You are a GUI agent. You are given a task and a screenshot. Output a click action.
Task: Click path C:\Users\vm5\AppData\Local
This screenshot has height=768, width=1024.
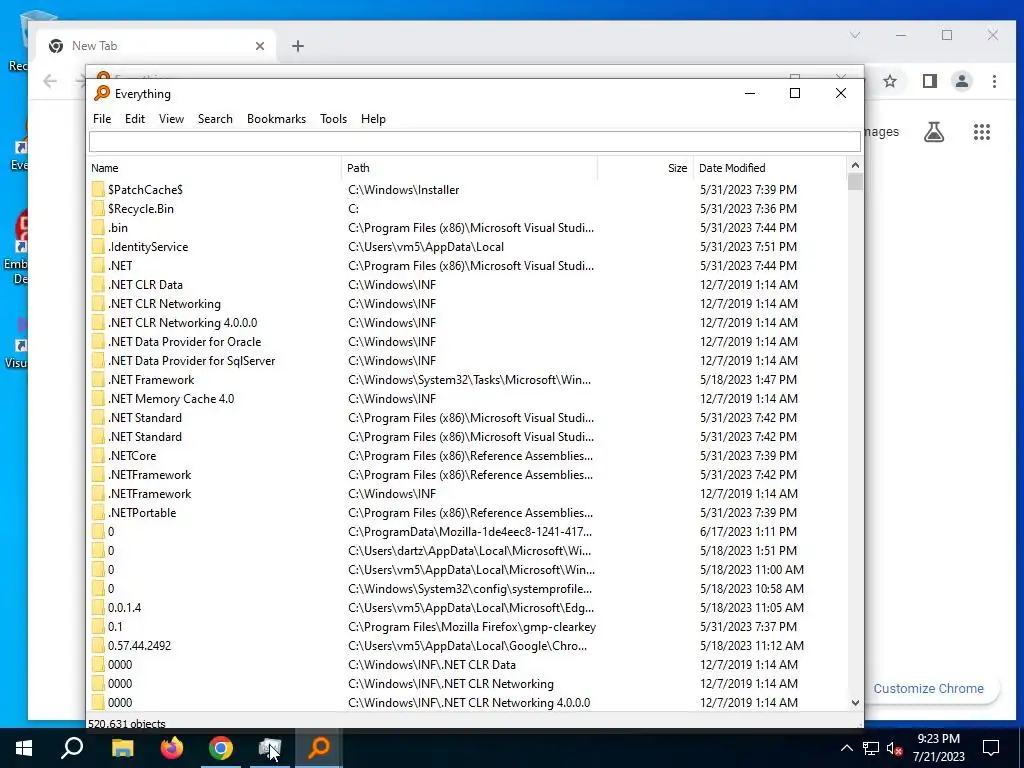[426, 247]
